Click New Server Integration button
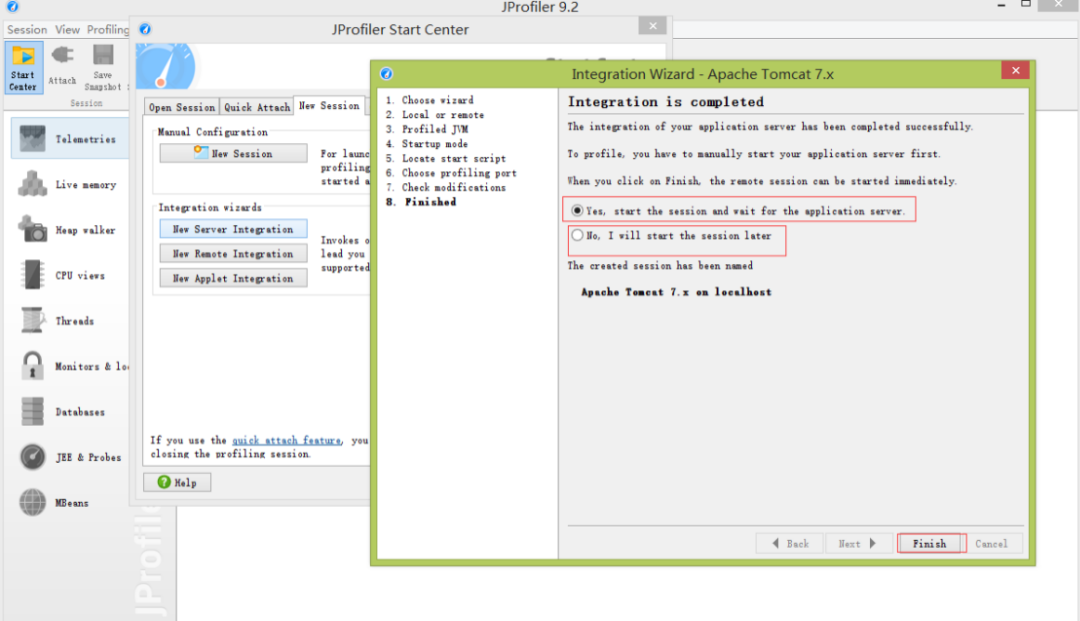 click(233, 229)
